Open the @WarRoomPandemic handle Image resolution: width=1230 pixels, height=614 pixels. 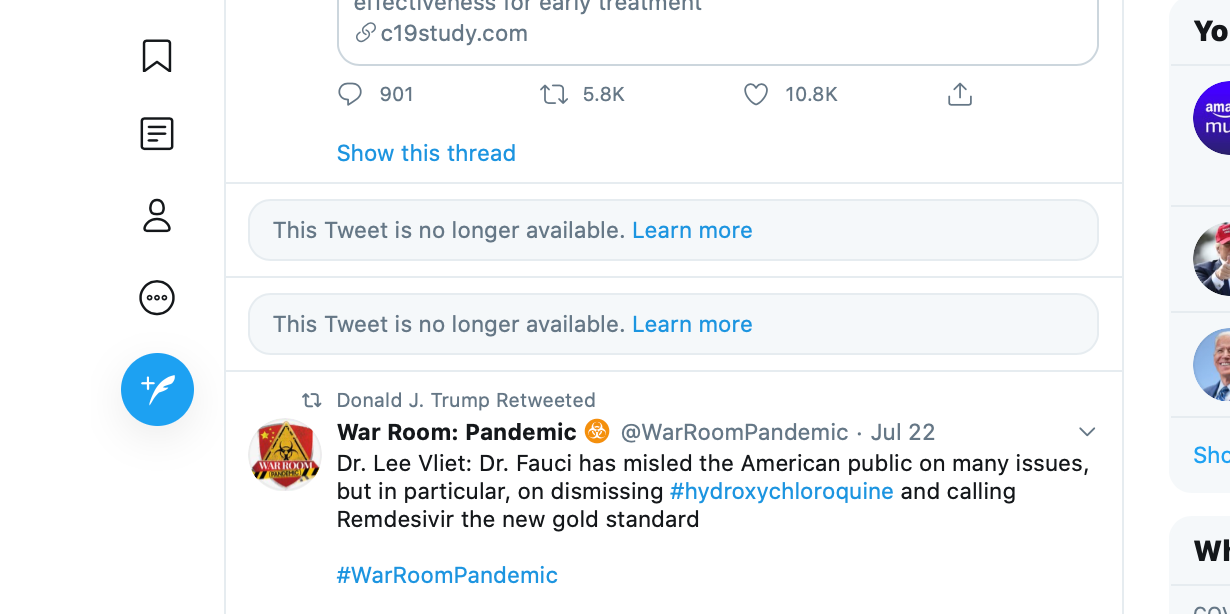click(x=734, y=432)
